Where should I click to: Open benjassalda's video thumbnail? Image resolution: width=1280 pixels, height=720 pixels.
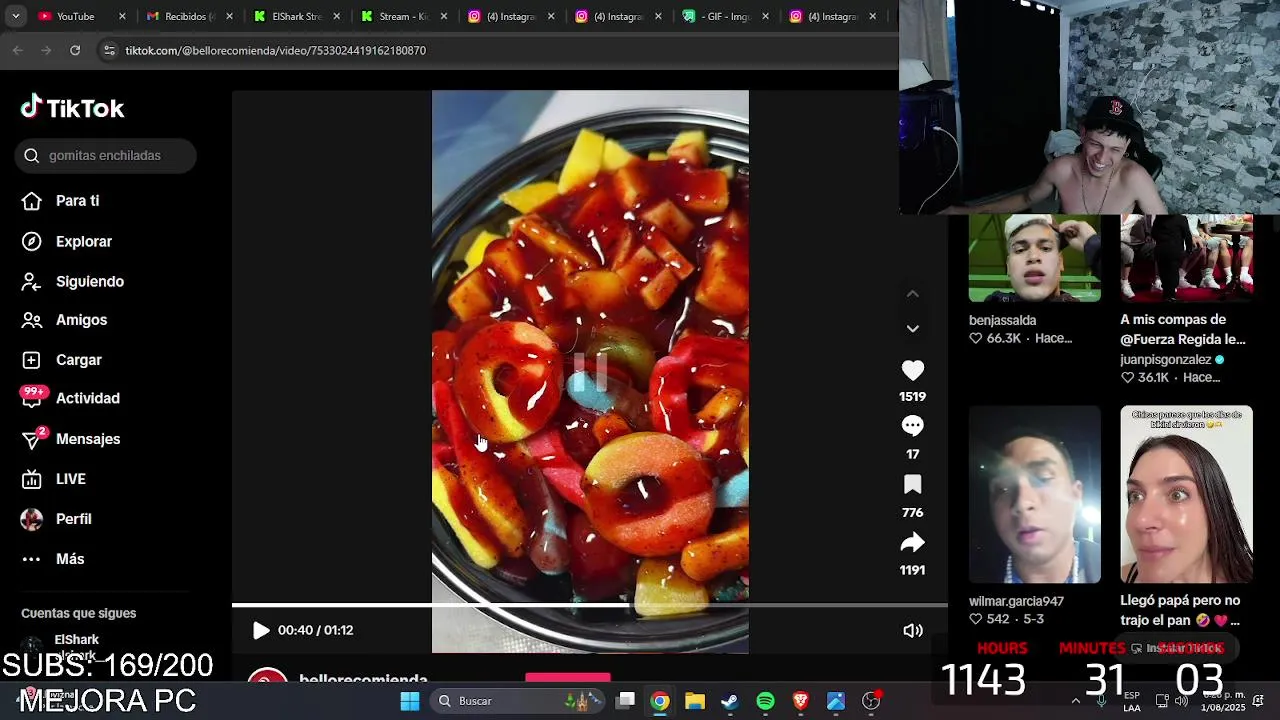click(x=1034, y=258)
